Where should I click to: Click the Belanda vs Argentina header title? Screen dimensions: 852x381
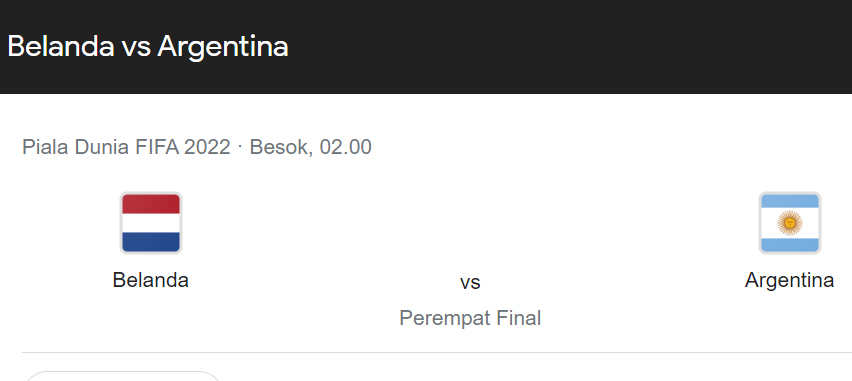(147, 47)
